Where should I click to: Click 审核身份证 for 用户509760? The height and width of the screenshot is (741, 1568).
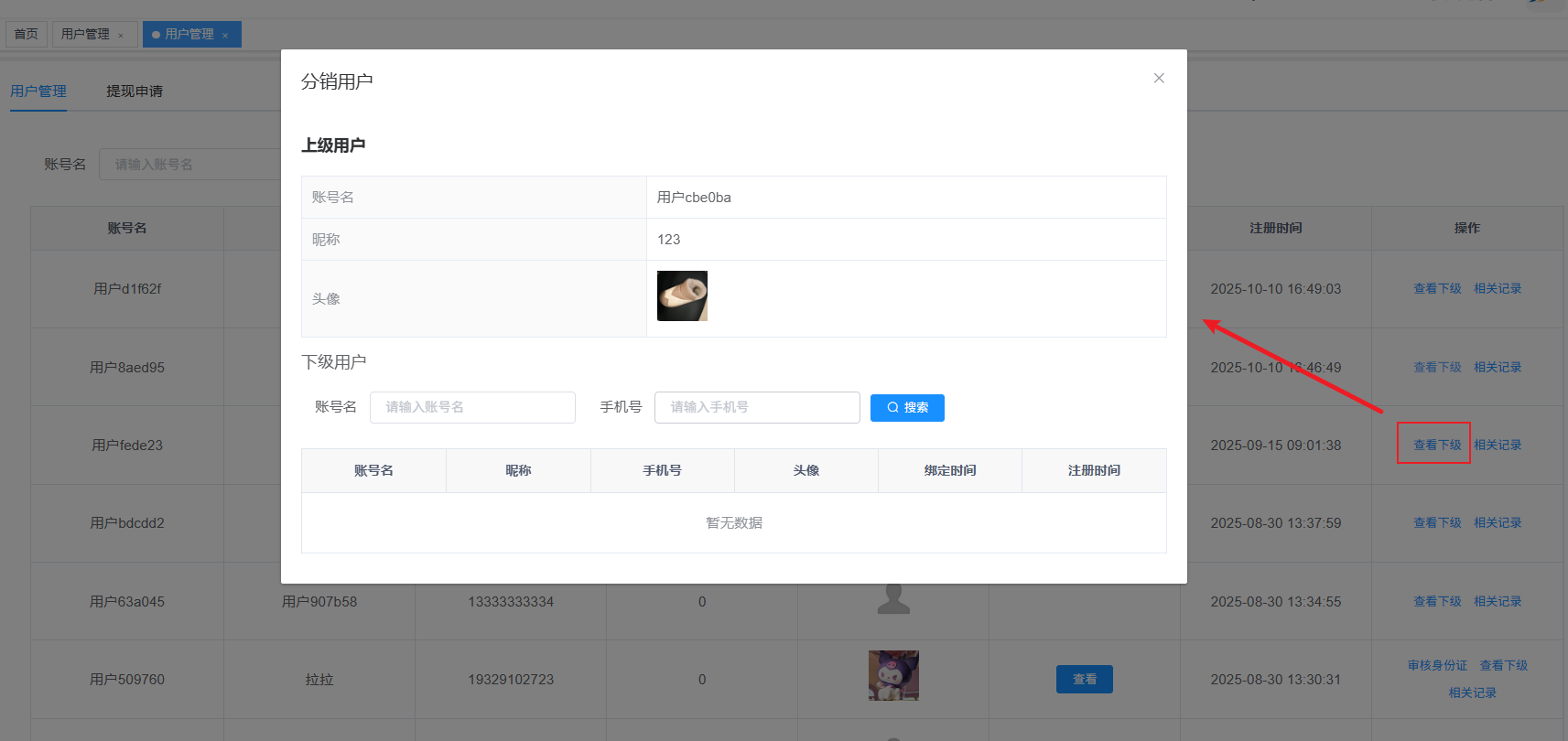1437,666
